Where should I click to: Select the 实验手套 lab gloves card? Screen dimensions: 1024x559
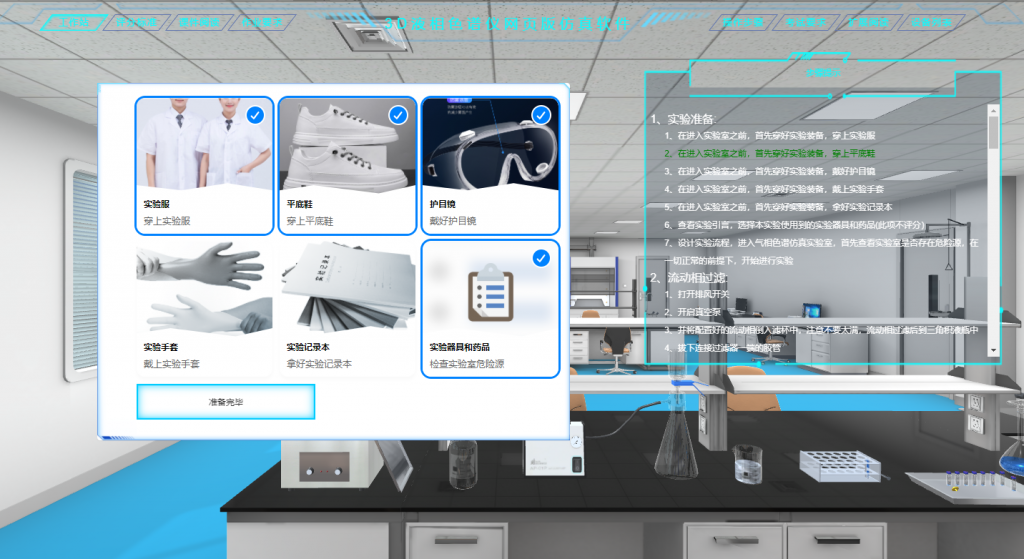click(x=204, y=309)
